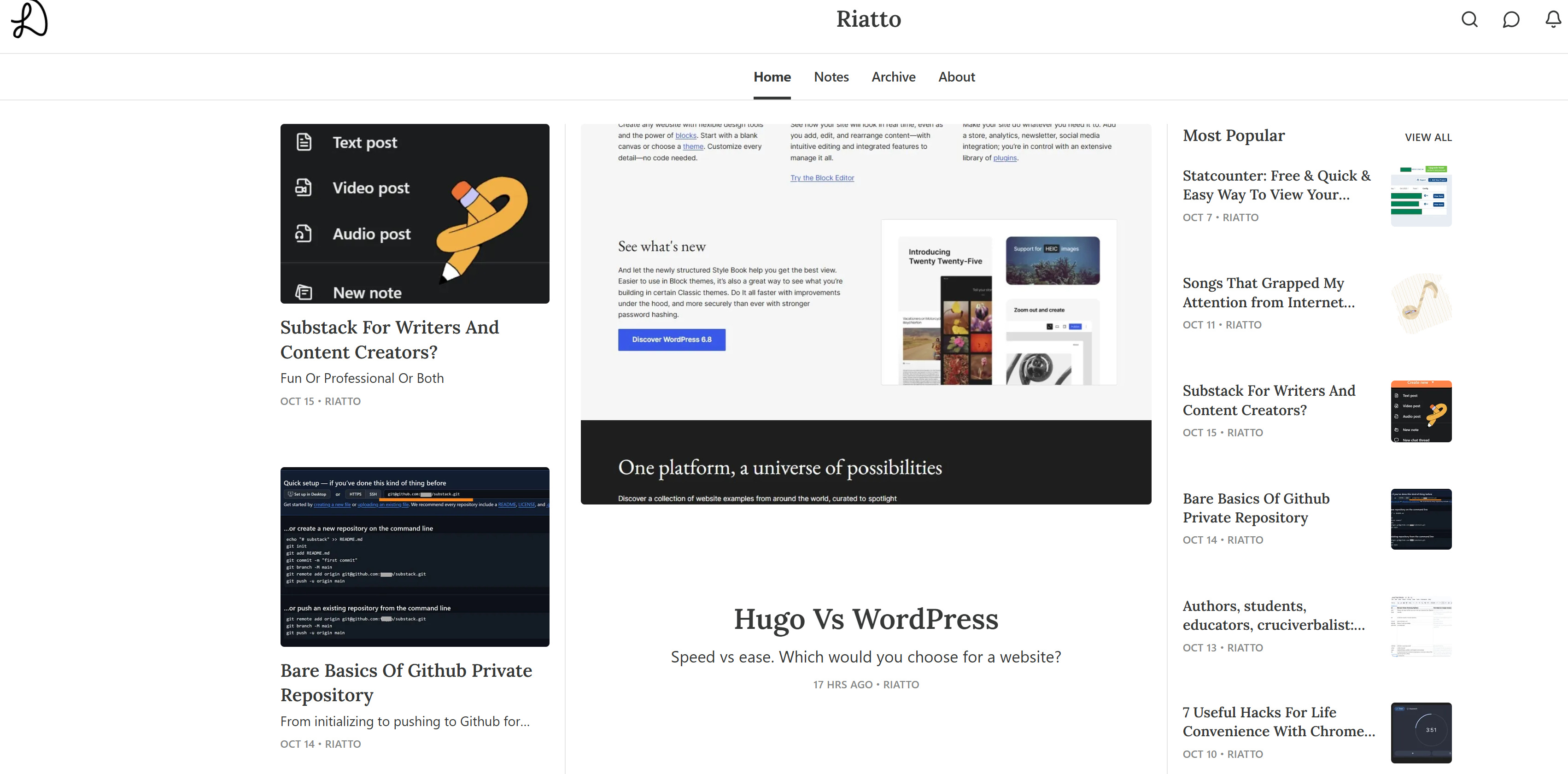Viewport: 1568px width, 774px height.
Task: Click the music note Songs thumbnail
Action: [1421, 303]
